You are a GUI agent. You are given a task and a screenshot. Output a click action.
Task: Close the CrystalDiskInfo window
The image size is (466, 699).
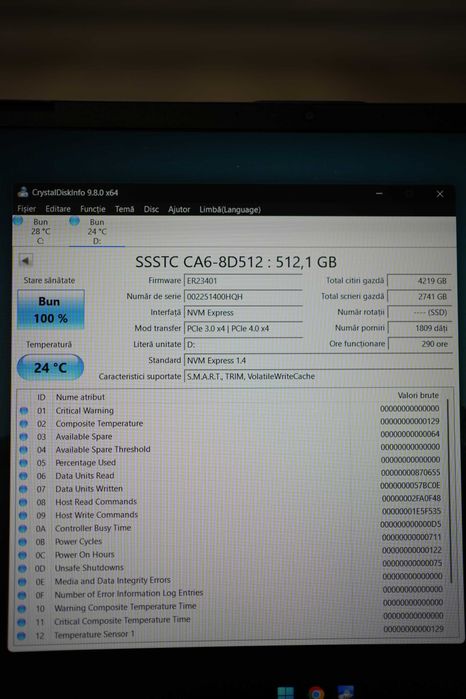(x=440, y=194)
